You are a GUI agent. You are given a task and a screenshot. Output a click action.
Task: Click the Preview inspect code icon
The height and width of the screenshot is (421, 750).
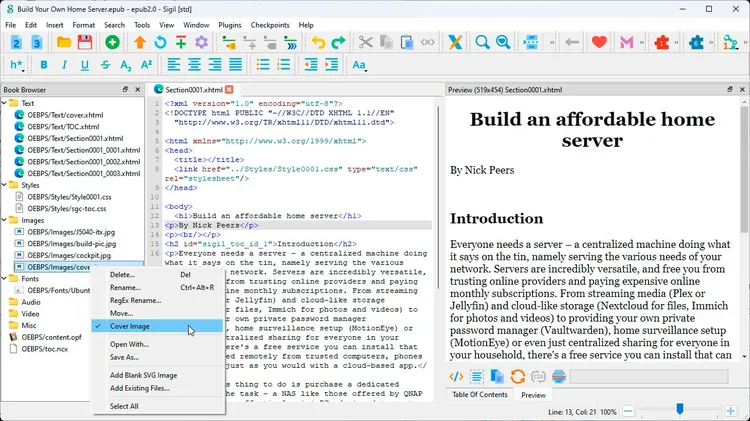[456, 377]
